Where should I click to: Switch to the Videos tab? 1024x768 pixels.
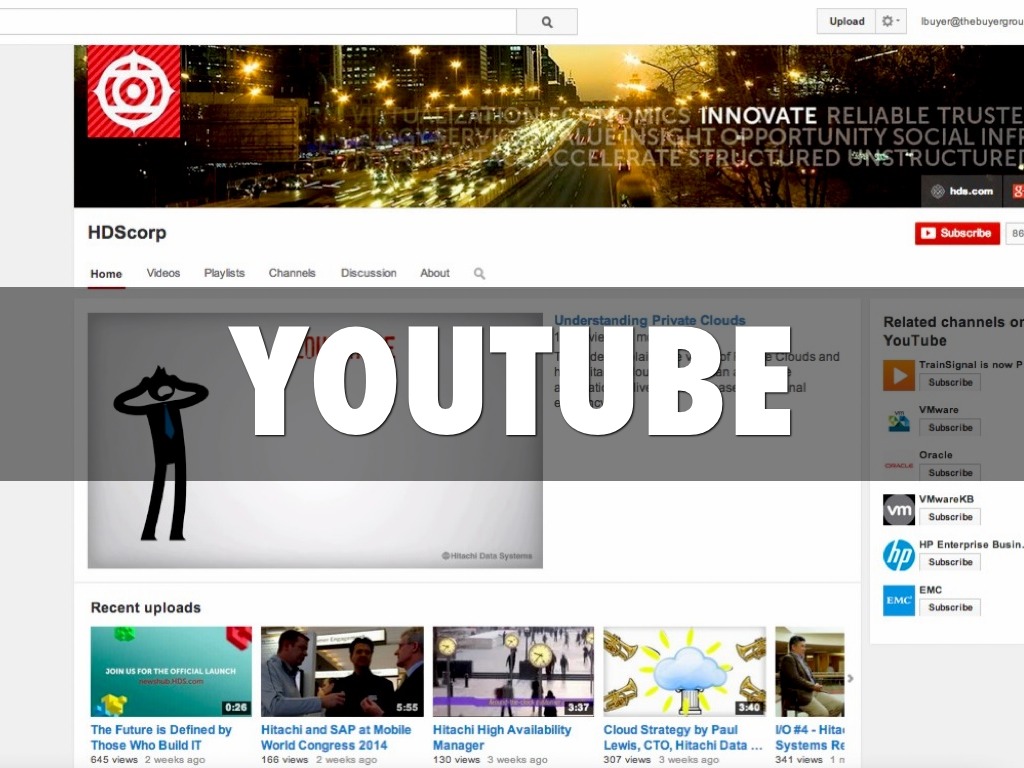pyautogui.click(x=163, y=273)
